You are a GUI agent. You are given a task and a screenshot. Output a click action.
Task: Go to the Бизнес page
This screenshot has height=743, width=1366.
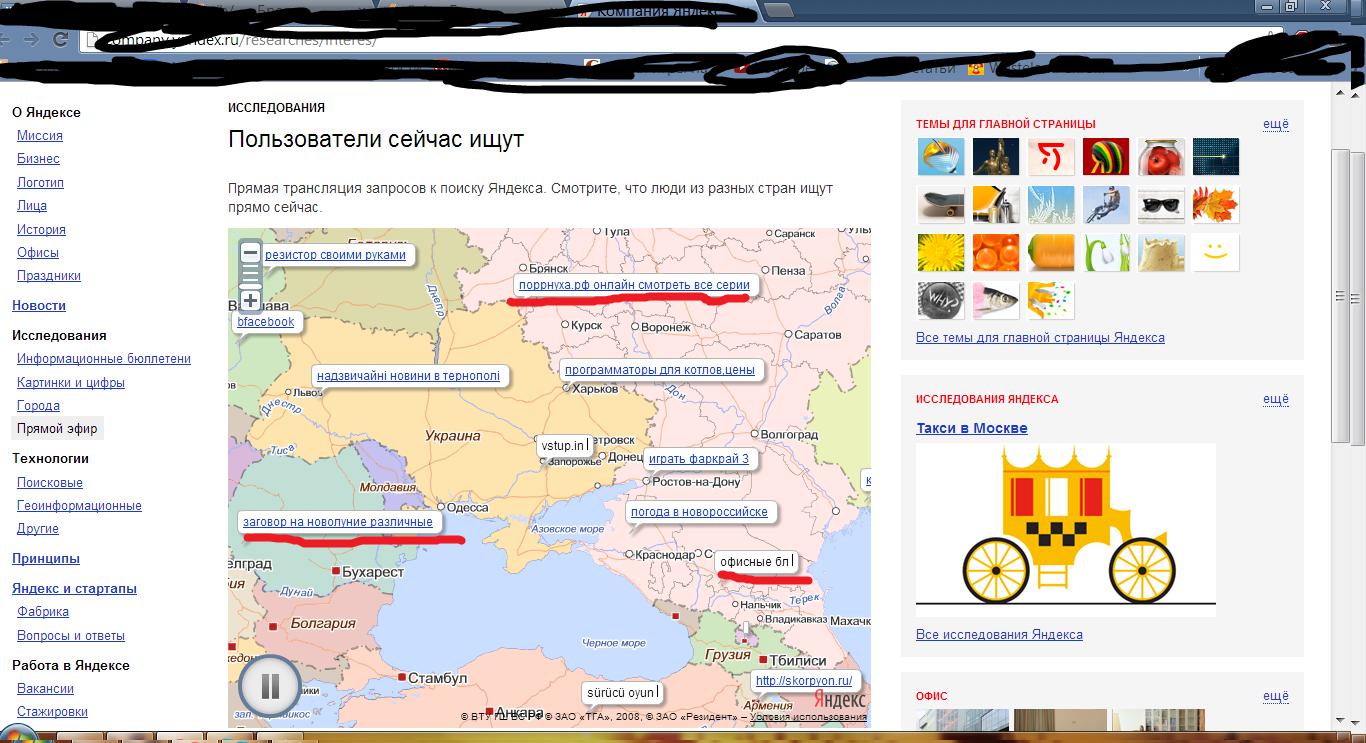click(38, 159)
